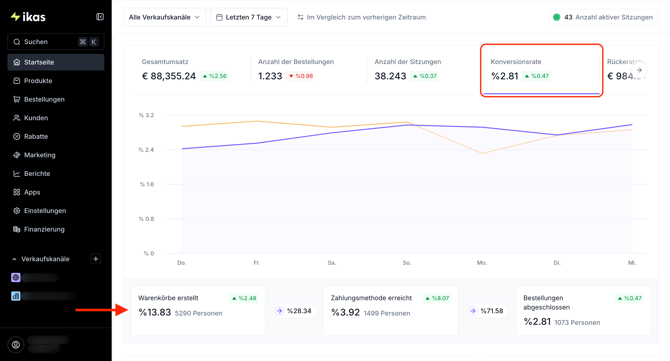Focus the Suchen search field
Viewport: 670px width, 361px height.
[x=56, y=42]
